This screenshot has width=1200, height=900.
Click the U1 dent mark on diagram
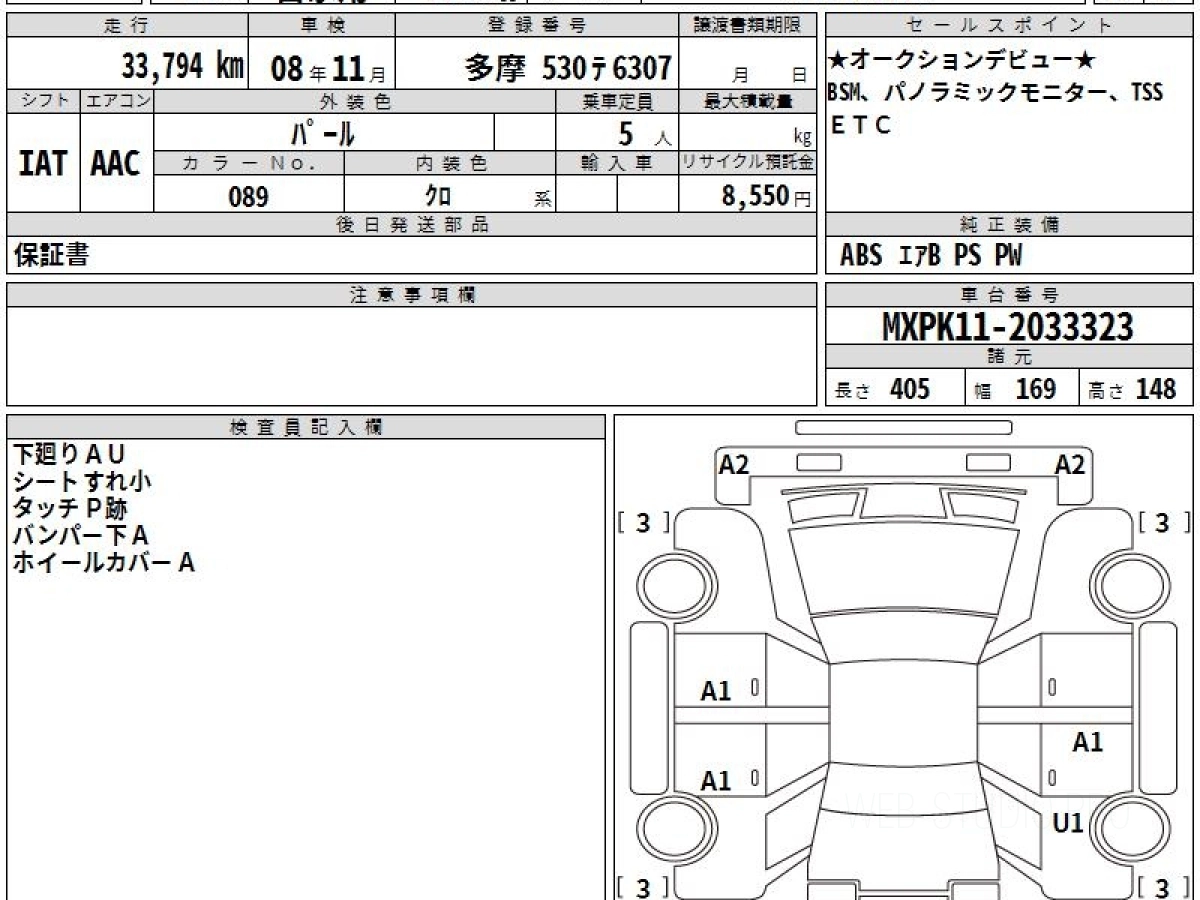coord(1069,824)
